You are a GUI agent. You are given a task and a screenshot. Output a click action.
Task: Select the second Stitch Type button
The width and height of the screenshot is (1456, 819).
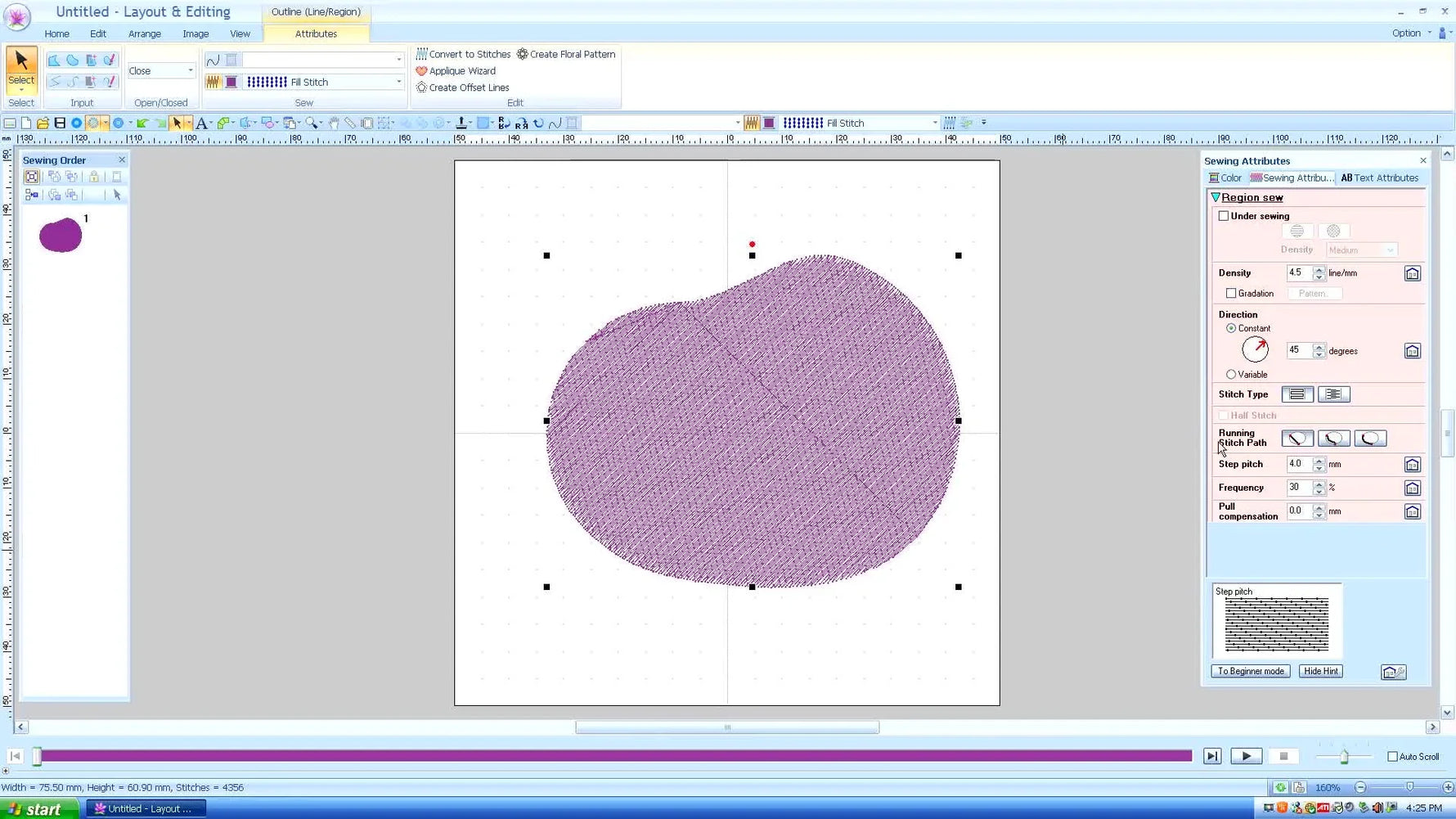[1333, 394]
